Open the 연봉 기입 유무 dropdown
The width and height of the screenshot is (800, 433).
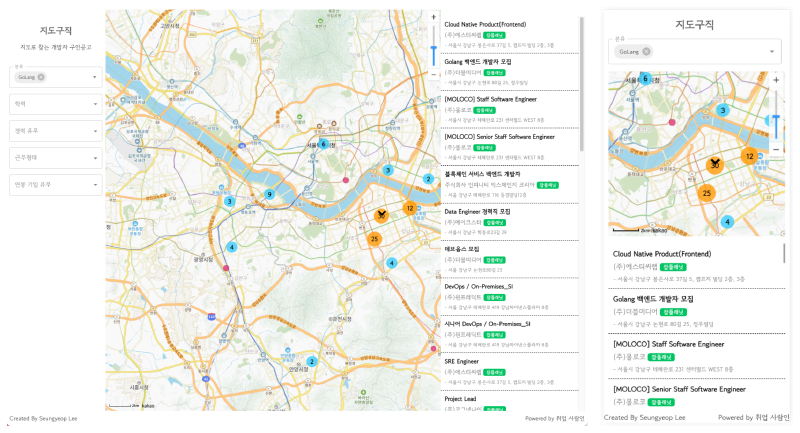point(55,185)
